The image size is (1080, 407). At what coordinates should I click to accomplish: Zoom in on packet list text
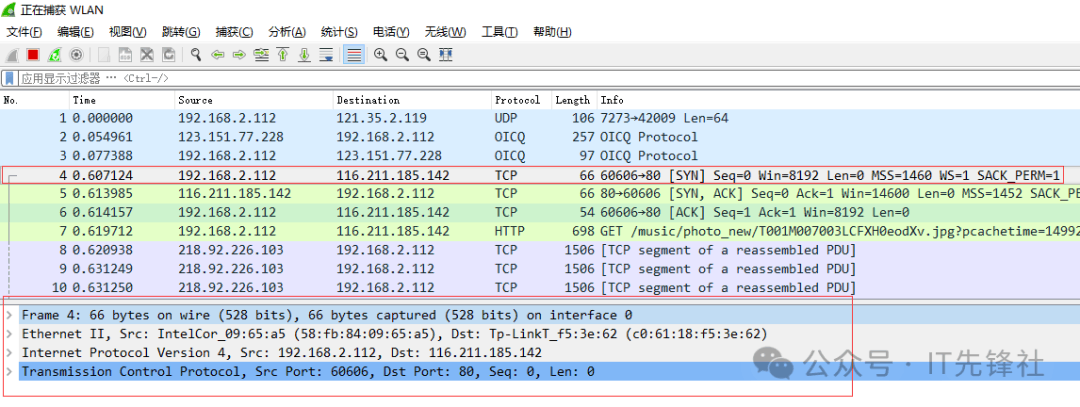(x=381, y=55)
